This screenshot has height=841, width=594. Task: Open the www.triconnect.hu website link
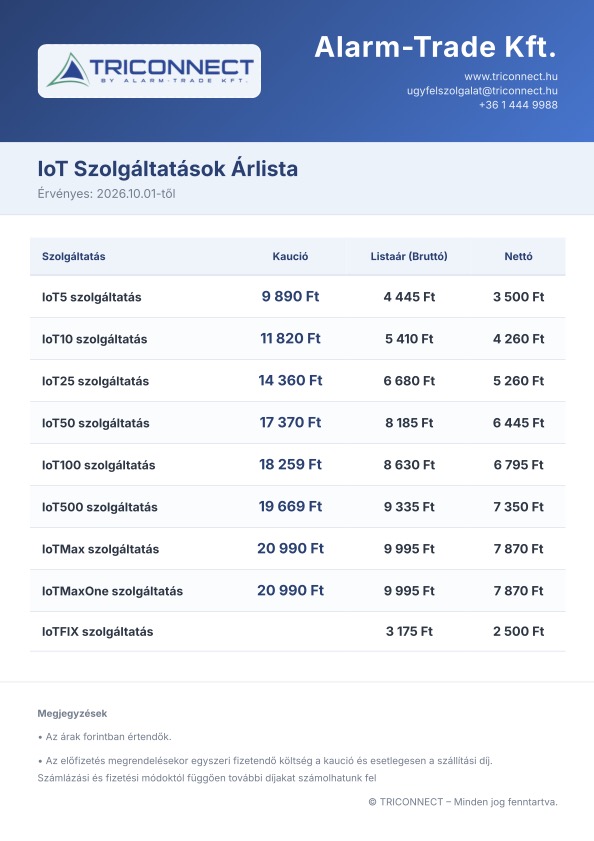point(511,76)
